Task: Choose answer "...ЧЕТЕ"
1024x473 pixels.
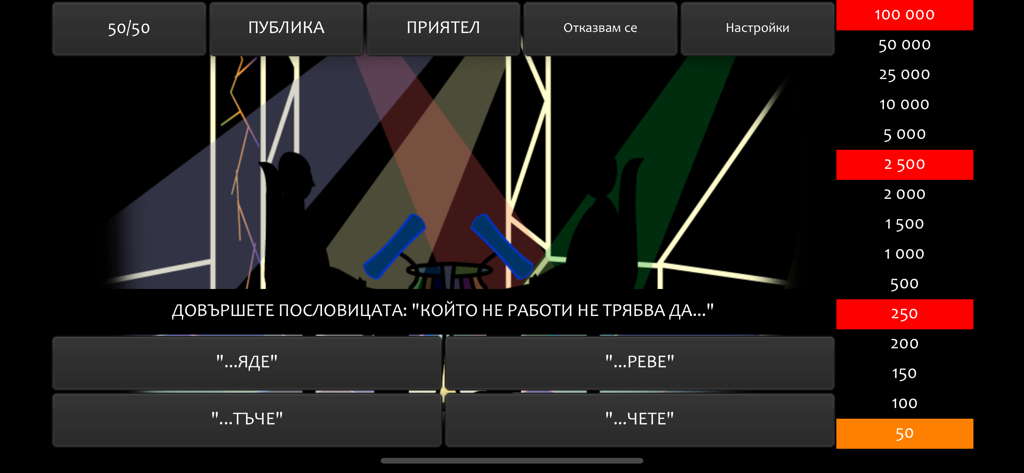Action: click(x=639, y=419)
